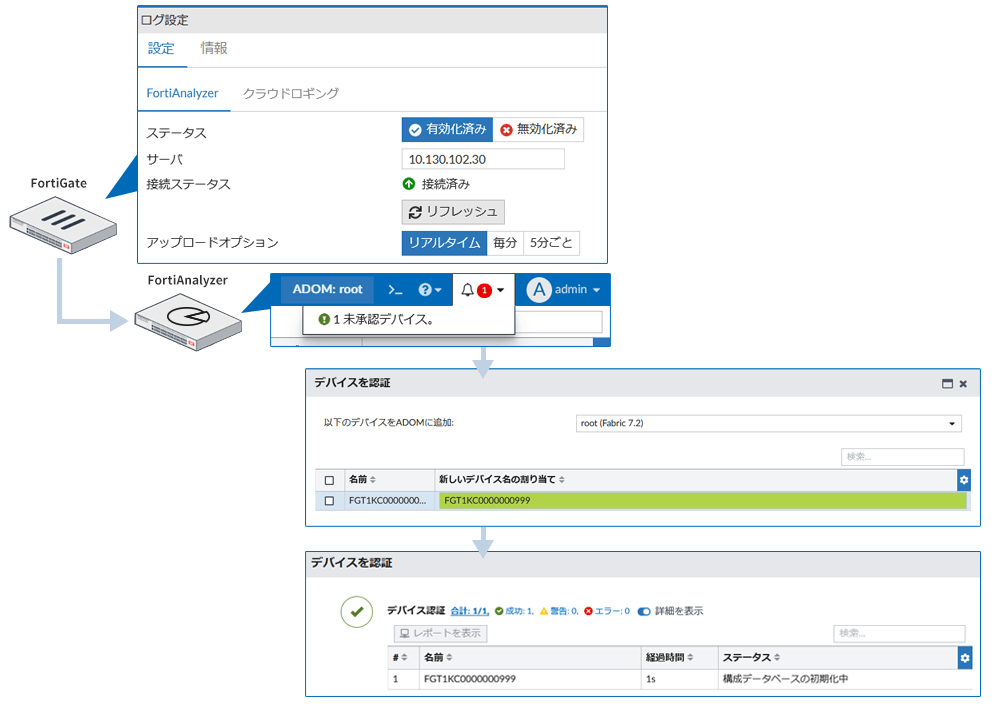
Task: Click the green checkmark success icon
Action: 357,612
